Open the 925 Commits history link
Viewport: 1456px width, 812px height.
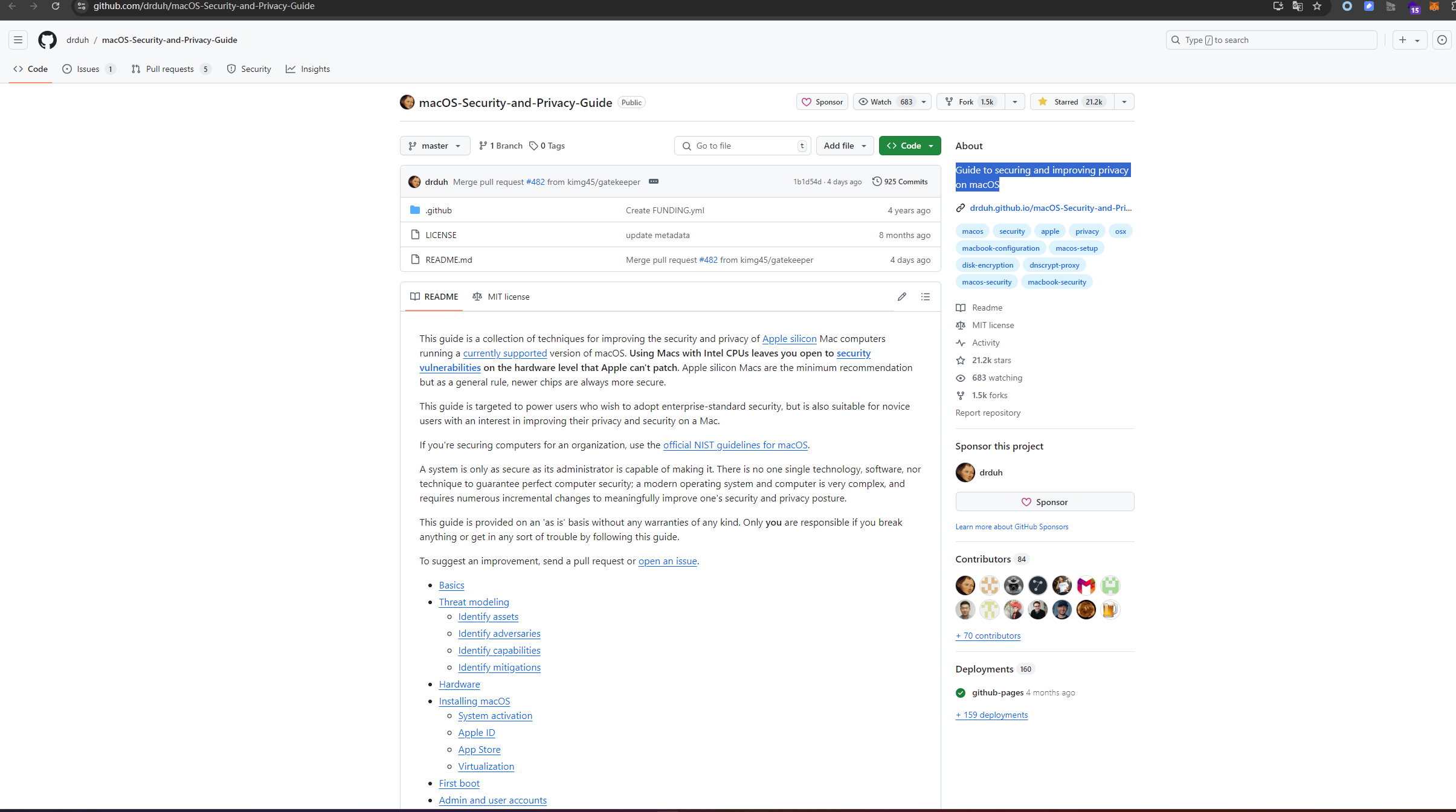pyautogui.click(x=900, y=181)
